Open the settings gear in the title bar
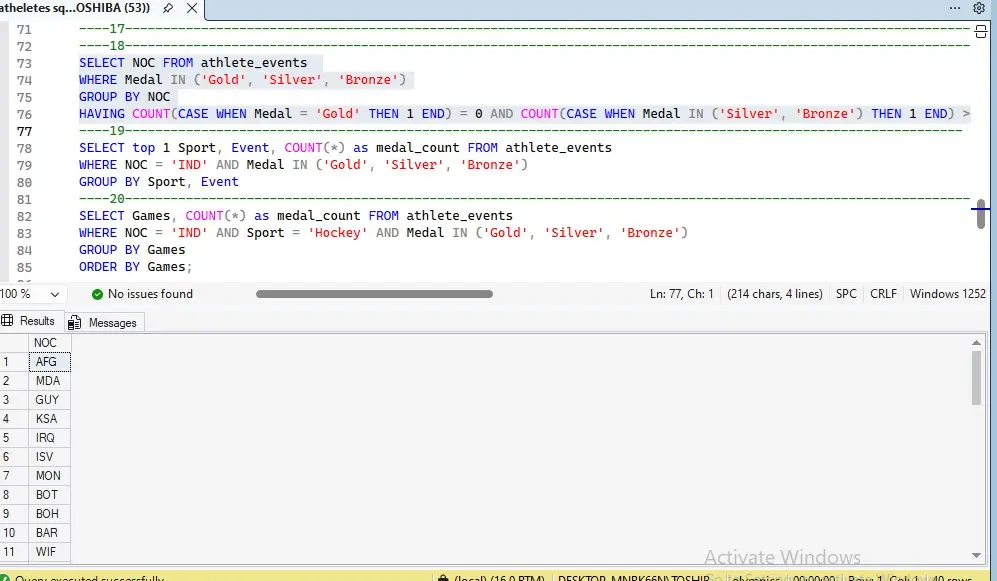The image size is (997, 581). [978, 8]
